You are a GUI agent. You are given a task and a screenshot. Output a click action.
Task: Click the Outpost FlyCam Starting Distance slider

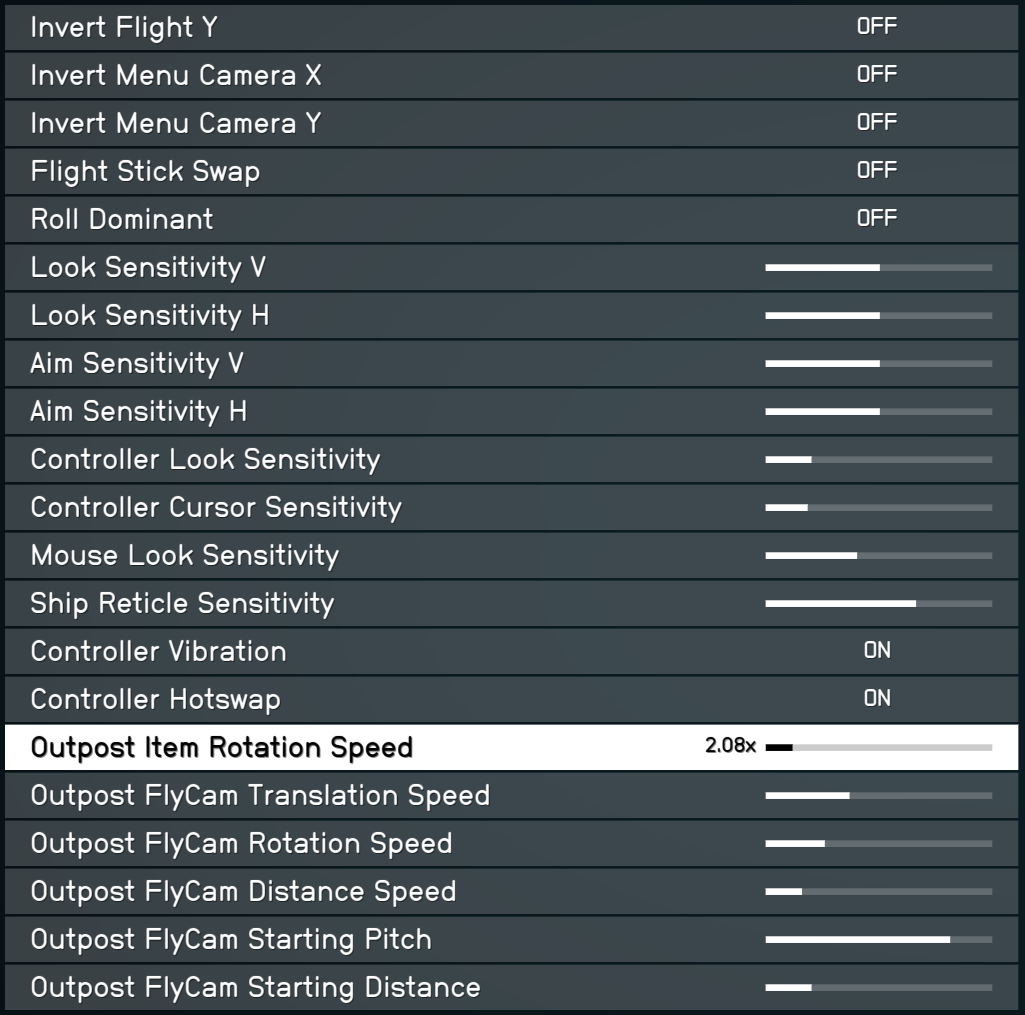coord(878,987)
